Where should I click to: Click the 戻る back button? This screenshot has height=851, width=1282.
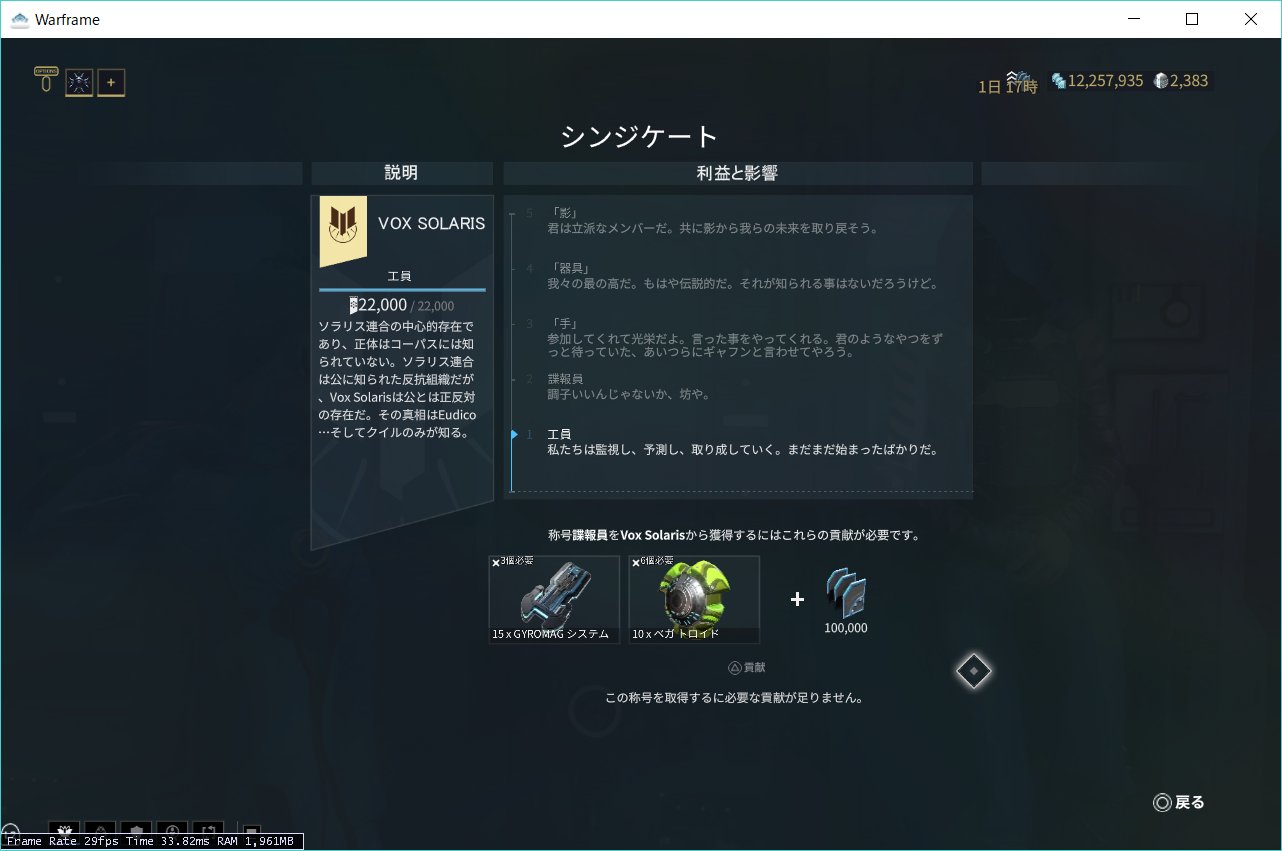pyautogui.click(x=1179, y=802)
